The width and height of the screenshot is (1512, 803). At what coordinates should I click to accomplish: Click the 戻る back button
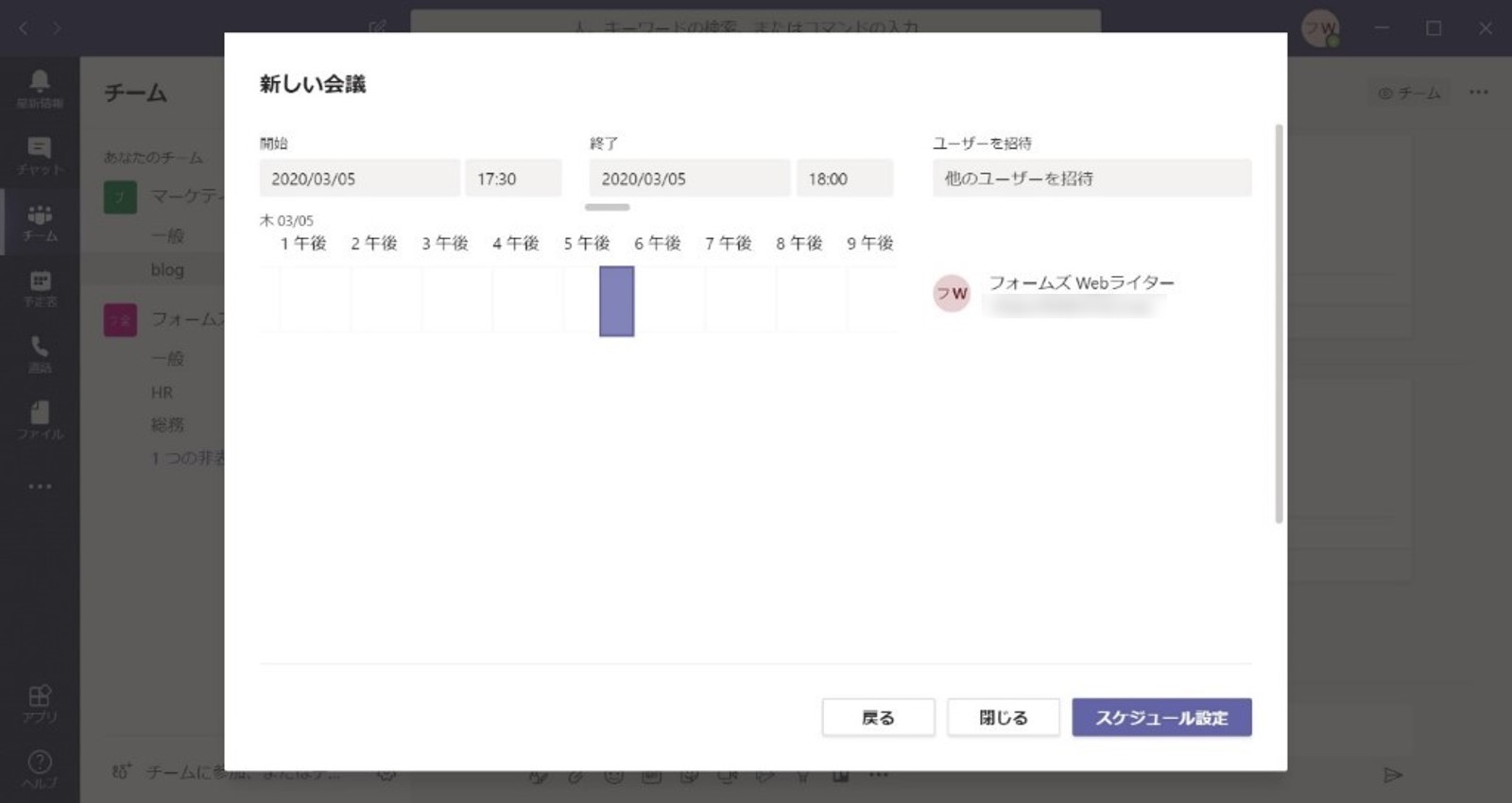point(878,717)
